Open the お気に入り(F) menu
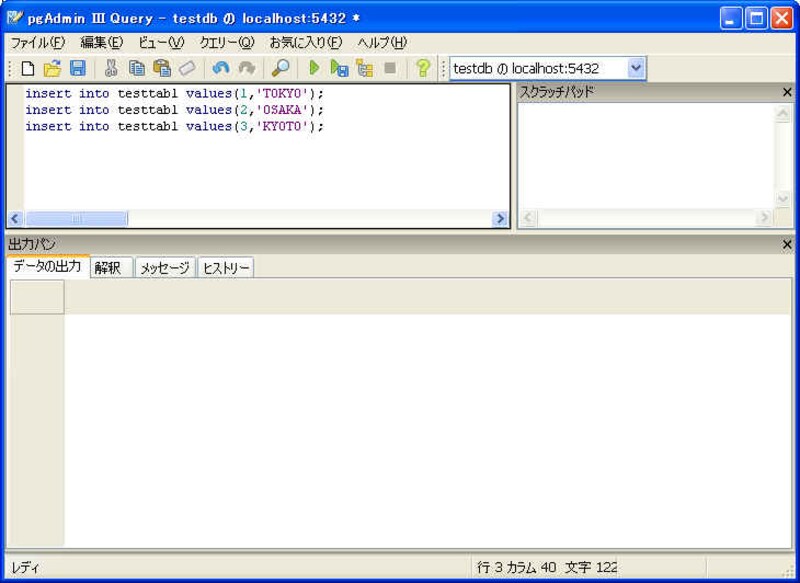 (x=305, y=43)
